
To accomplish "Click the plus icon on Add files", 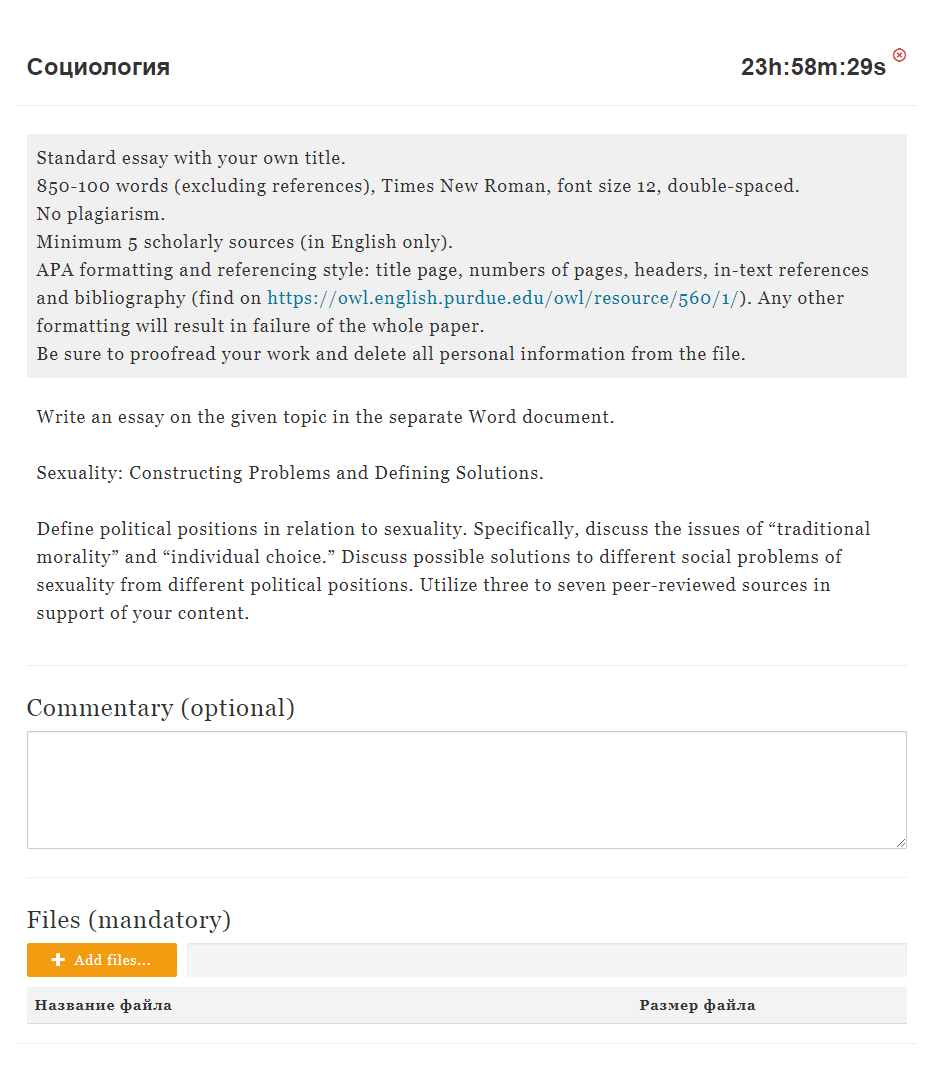I will (58, 960).
